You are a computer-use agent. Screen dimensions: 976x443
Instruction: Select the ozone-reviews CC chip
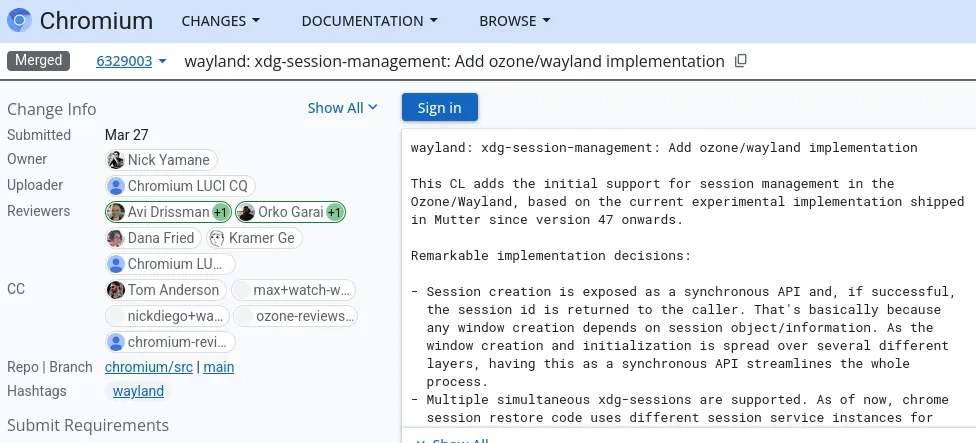(295, 316)
